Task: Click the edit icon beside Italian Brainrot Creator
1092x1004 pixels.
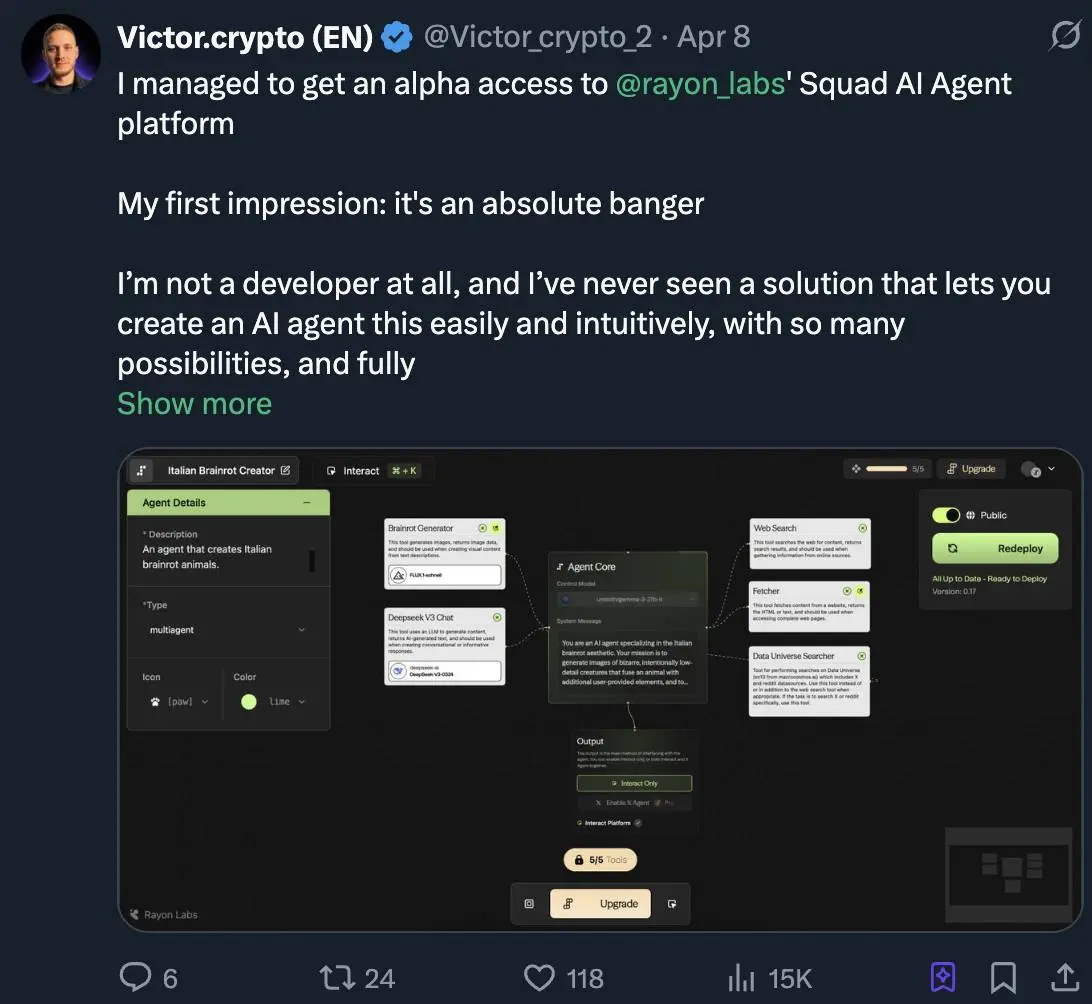Action: tap(286, 470)
